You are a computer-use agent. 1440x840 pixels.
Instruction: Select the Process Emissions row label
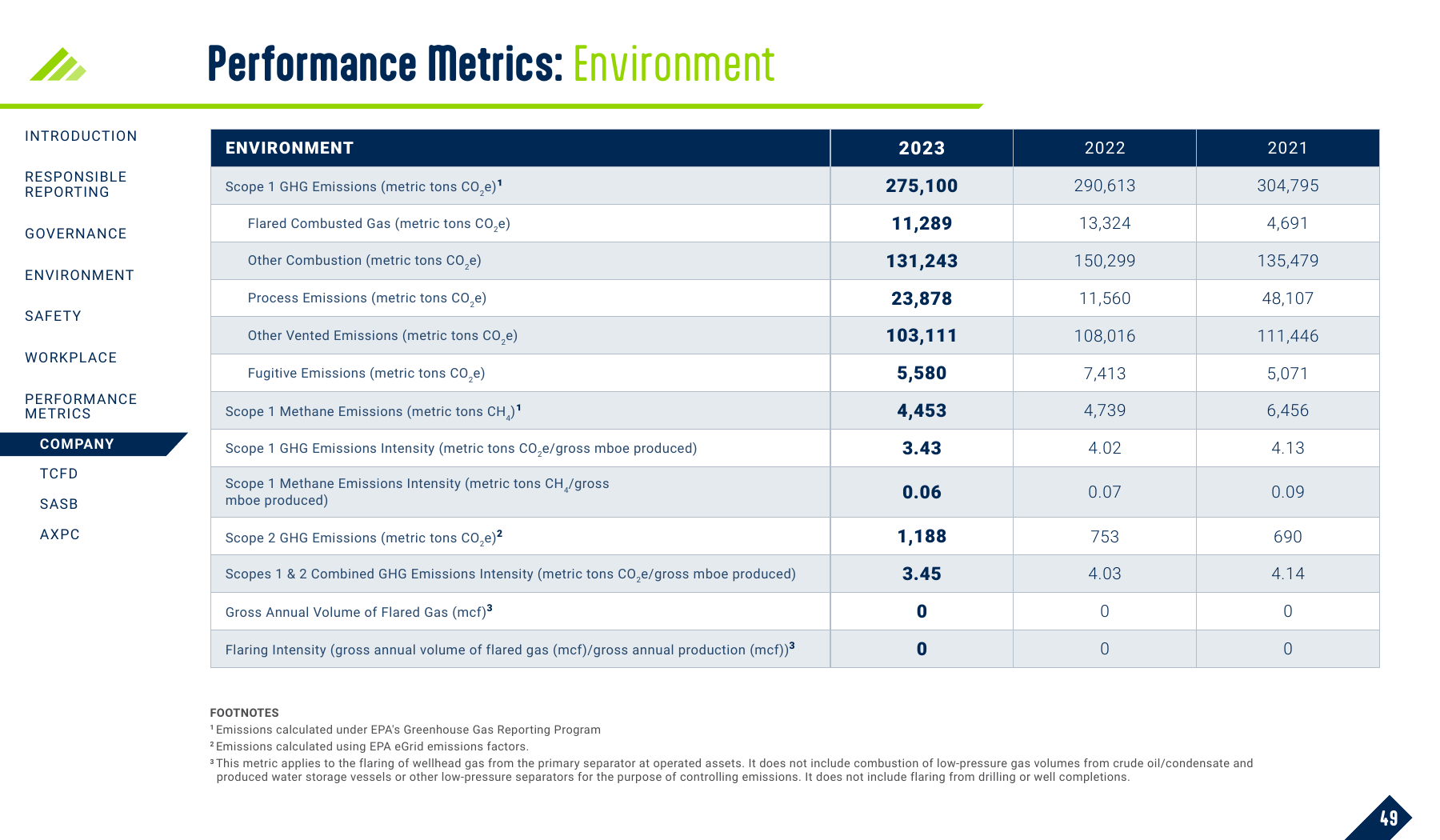367,298
